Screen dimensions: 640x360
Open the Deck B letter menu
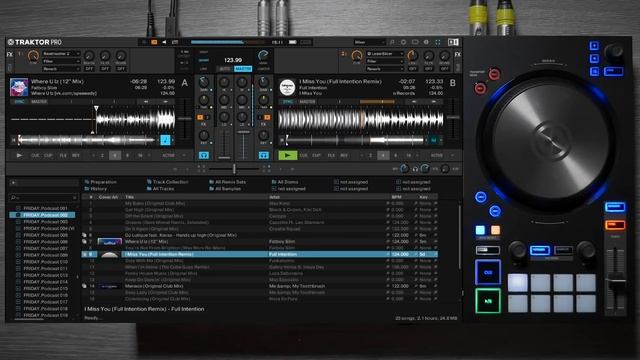[452, 83]
